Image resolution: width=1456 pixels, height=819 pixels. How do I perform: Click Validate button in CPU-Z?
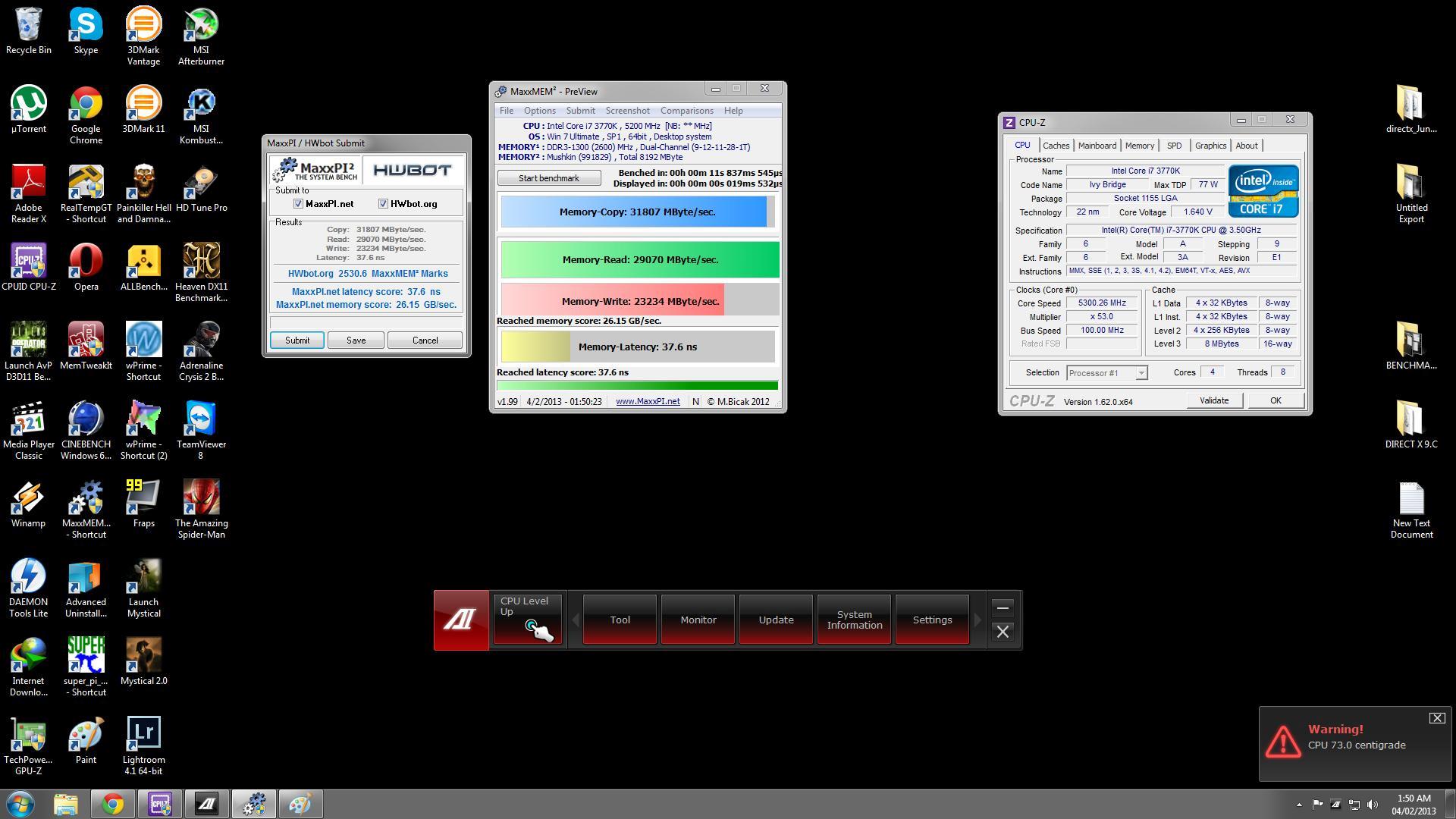pos(1214,400)
